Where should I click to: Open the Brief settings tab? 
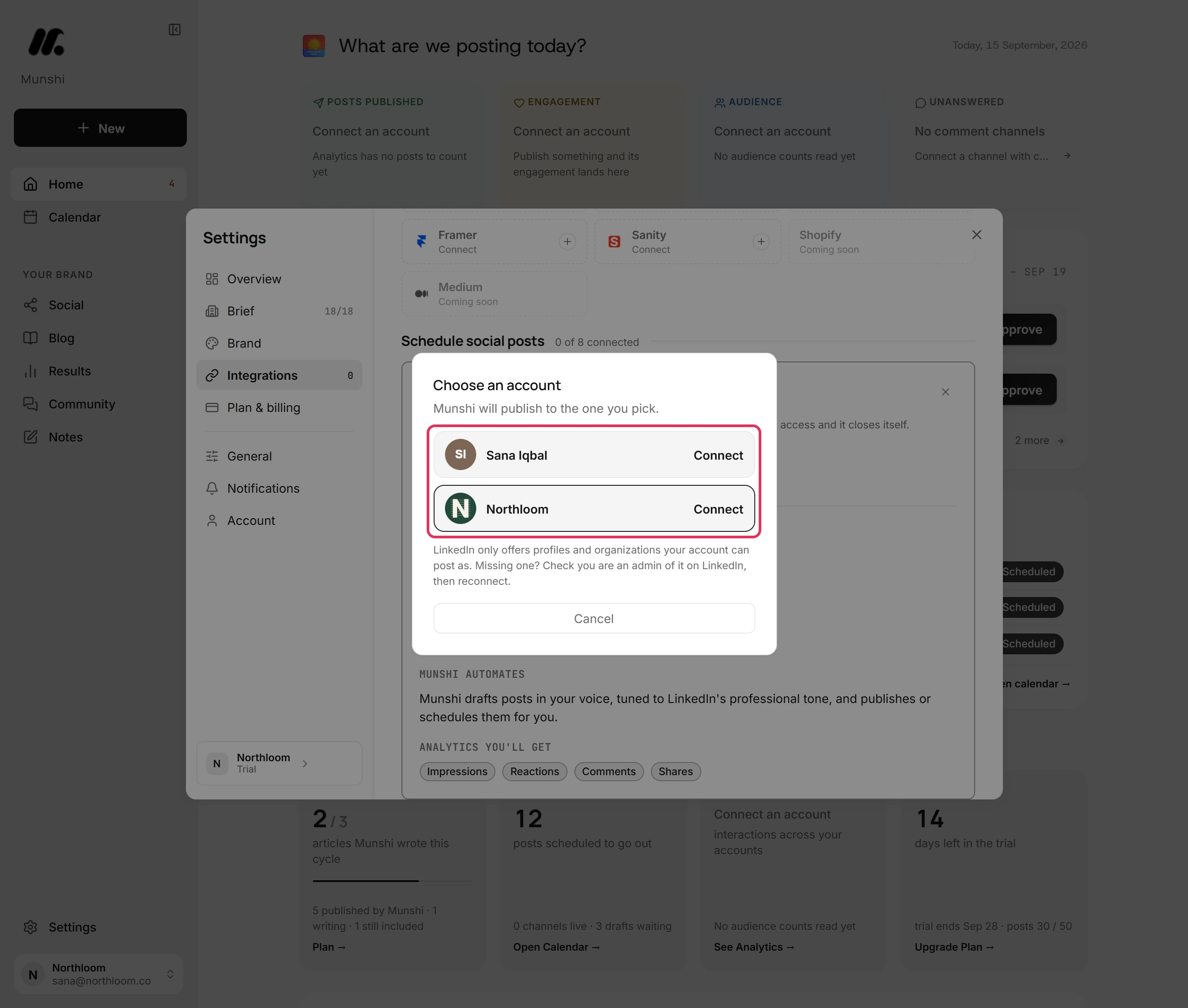(279, 311)
